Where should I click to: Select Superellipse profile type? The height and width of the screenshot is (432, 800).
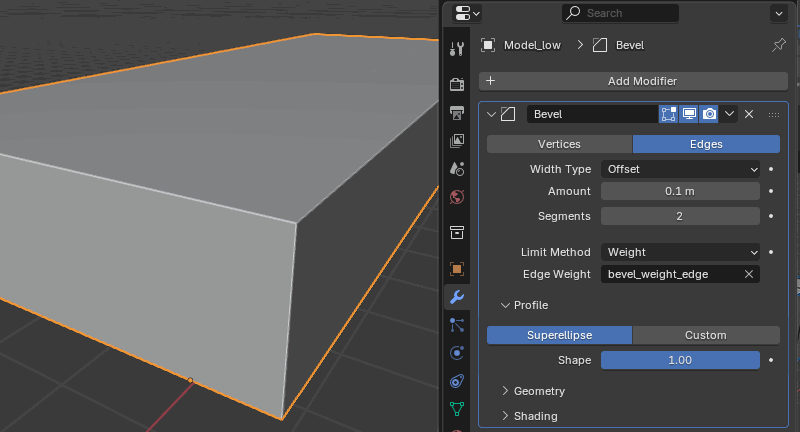(x=559, y=335)
